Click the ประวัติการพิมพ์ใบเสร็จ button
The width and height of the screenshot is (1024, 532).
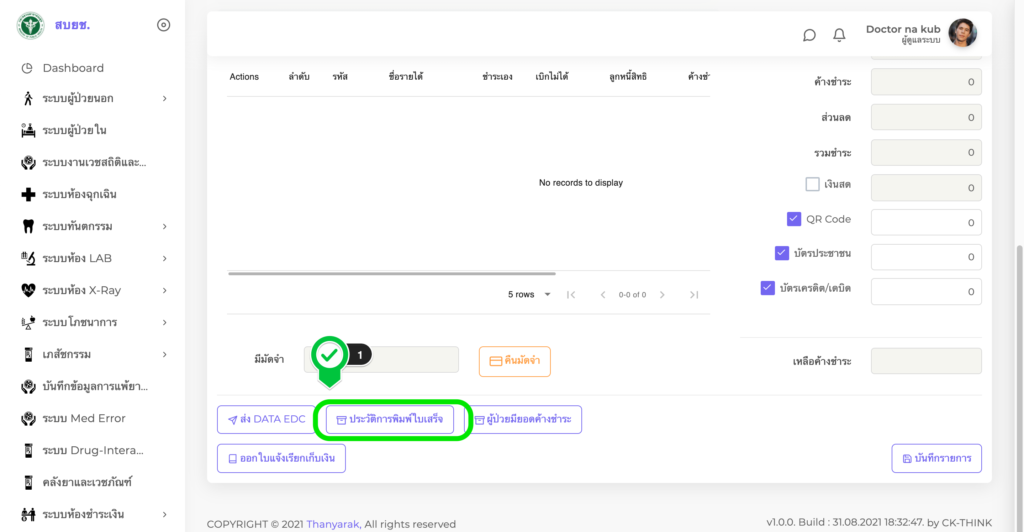tap(390, 419)
